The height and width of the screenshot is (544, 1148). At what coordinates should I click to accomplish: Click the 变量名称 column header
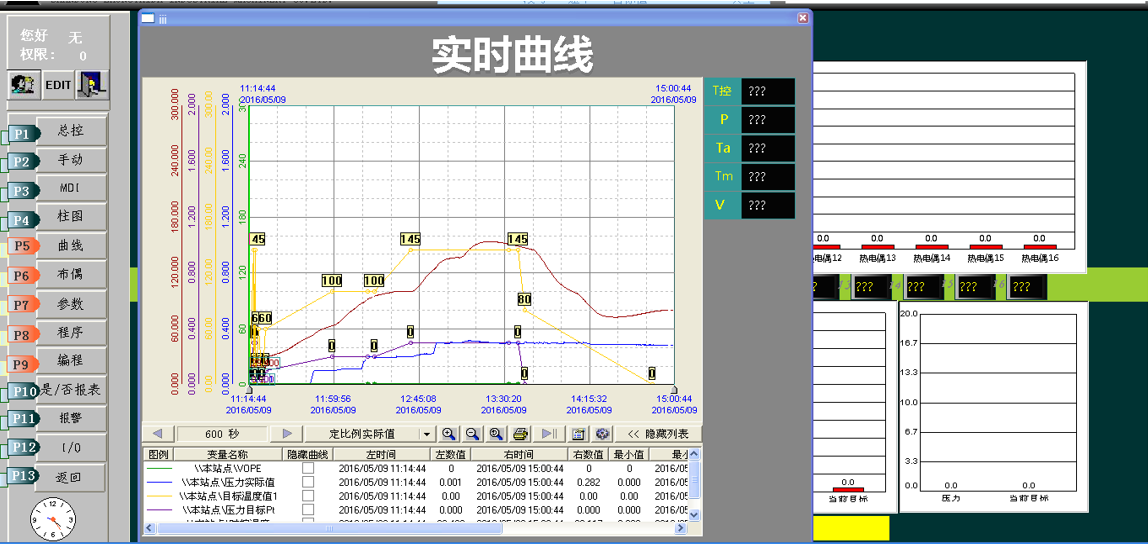pyautogui.click(x=228, y=453)
